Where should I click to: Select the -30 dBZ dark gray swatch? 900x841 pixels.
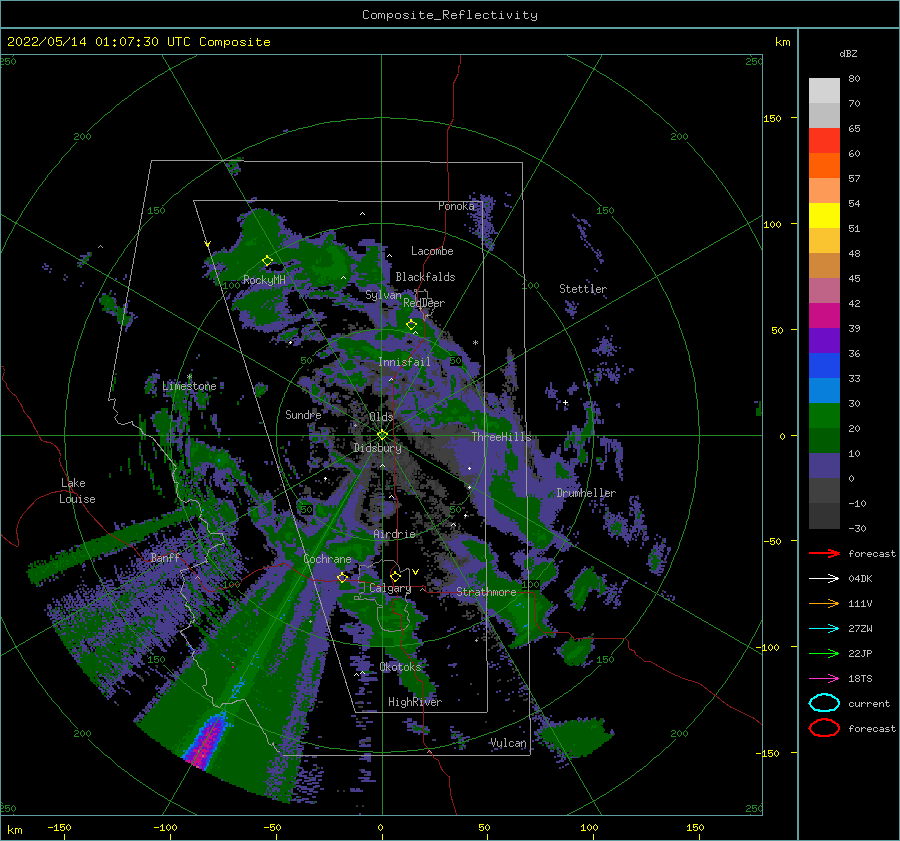click(824, 516)
